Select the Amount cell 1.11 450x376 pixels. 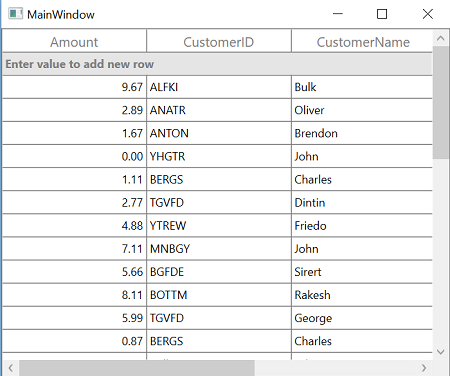74,179
